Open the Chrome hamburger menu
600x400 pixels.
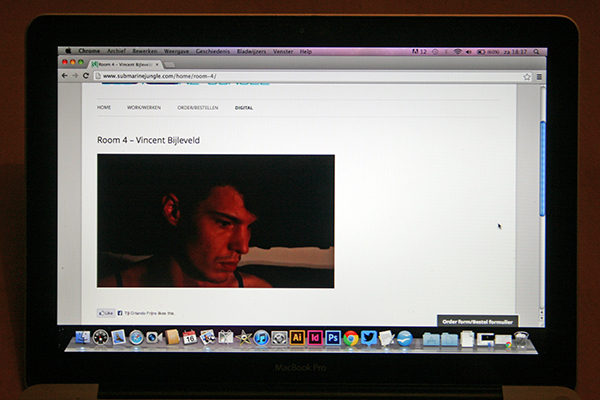pos(539,76)
